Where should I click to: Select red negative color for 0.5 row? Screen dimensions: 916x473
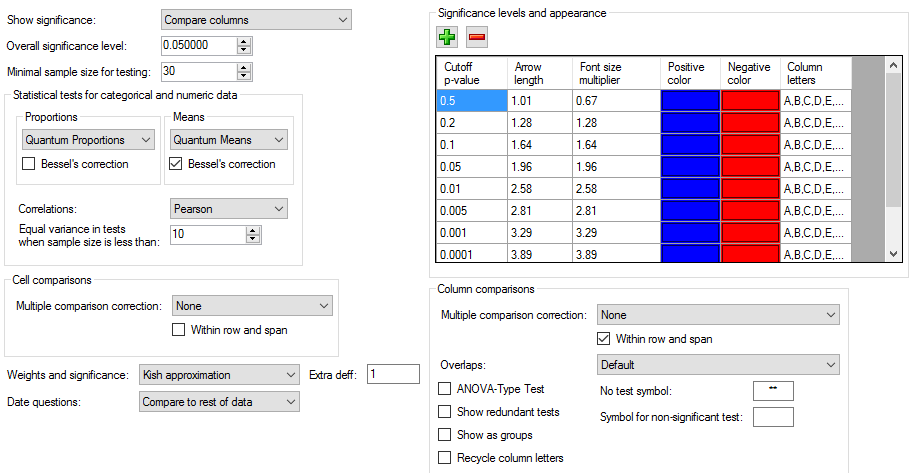coord(750,101)
